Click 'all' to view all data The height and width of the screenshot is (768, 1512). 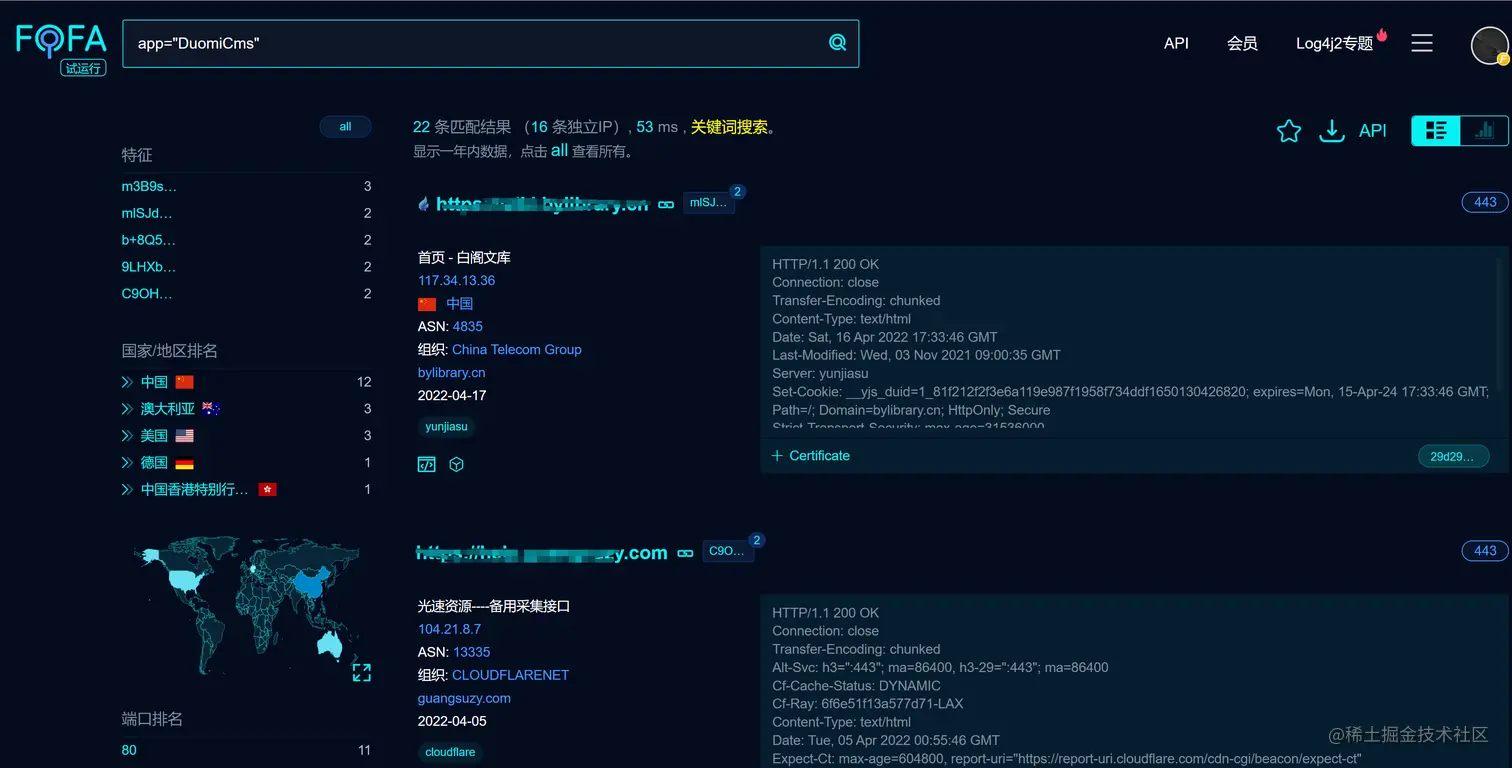[559, 151]
